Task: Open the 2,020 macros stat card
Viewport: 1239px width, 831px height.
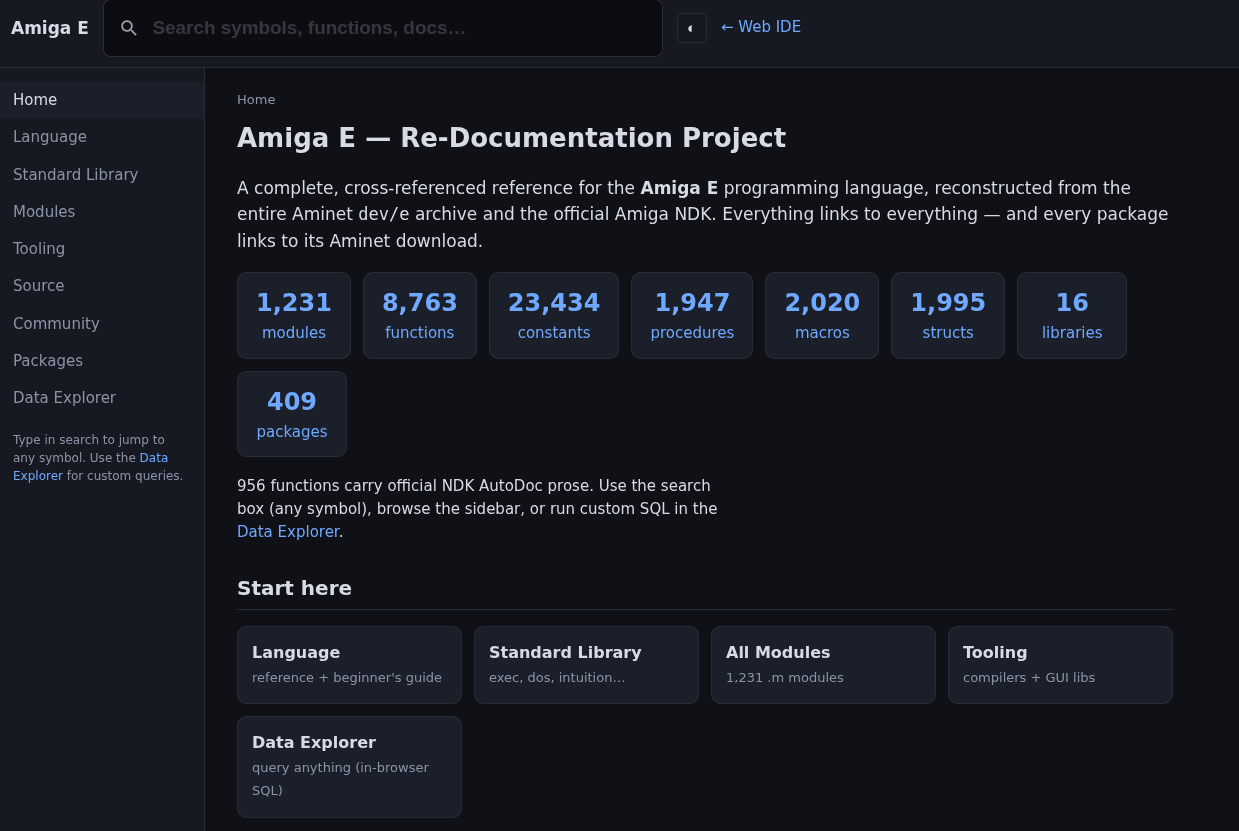Action: pyautogui.click(x=822, y=315)
